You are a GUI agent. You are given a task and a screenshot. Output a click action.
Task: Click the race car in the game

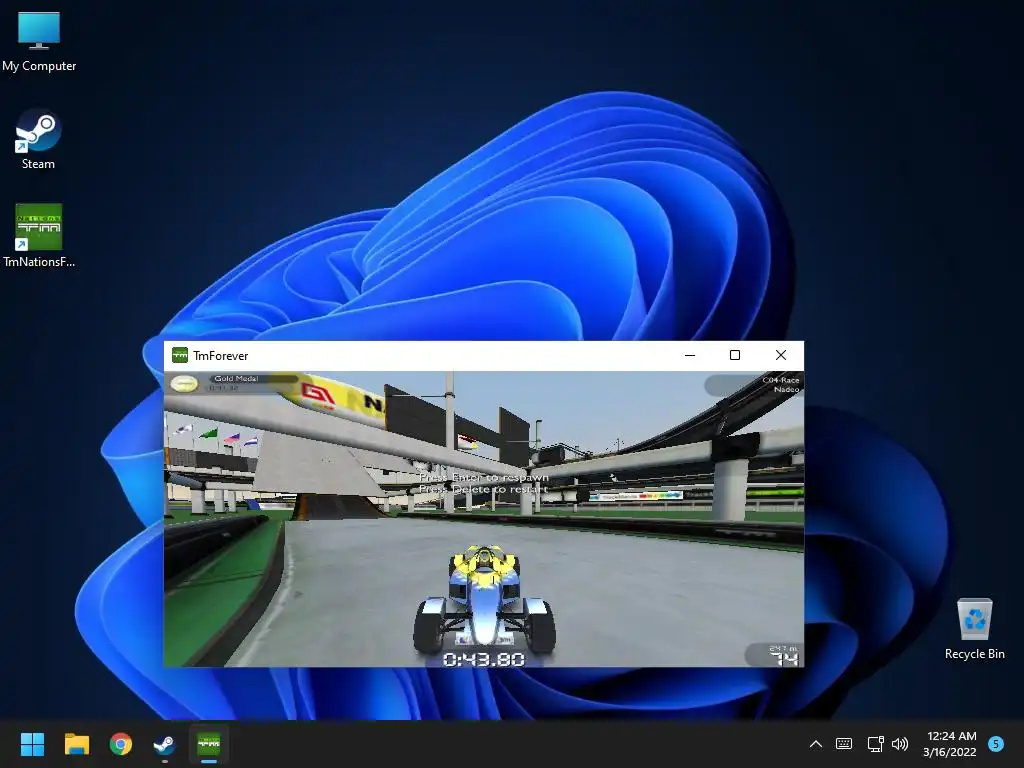pos(484,599)
